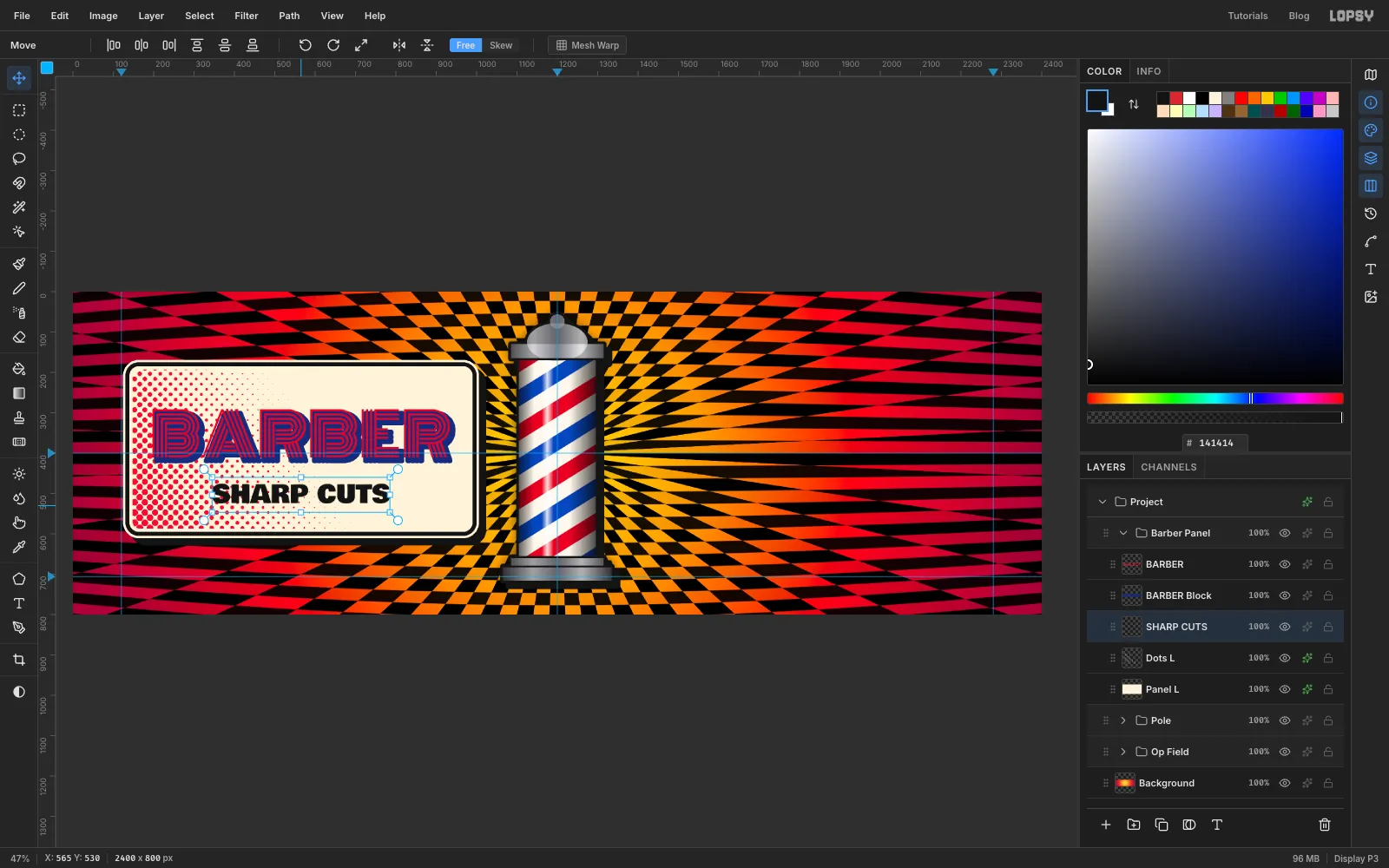This screenshot has width=1389, height=868.
Task: Select the Hand pan tool
Action: tap(19, 523)
